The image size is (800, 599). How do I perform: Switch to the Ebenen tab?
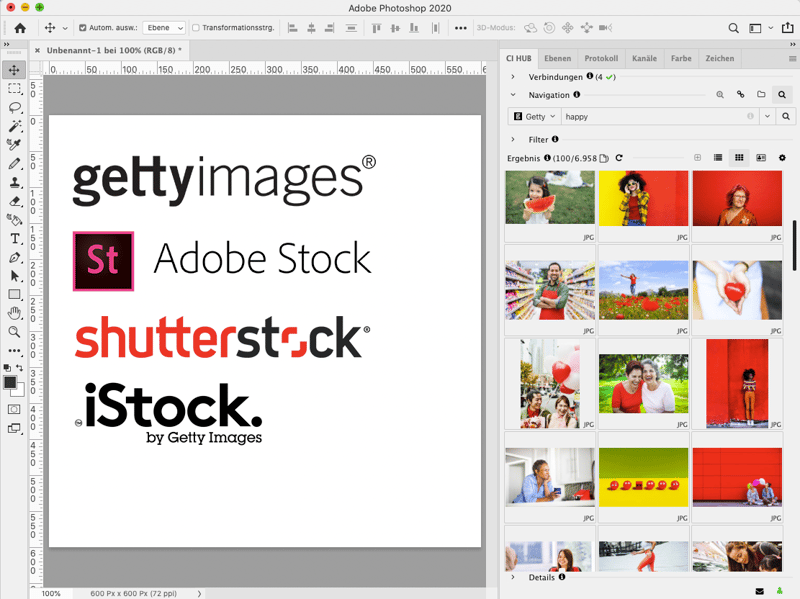click(x=557, y=58)
